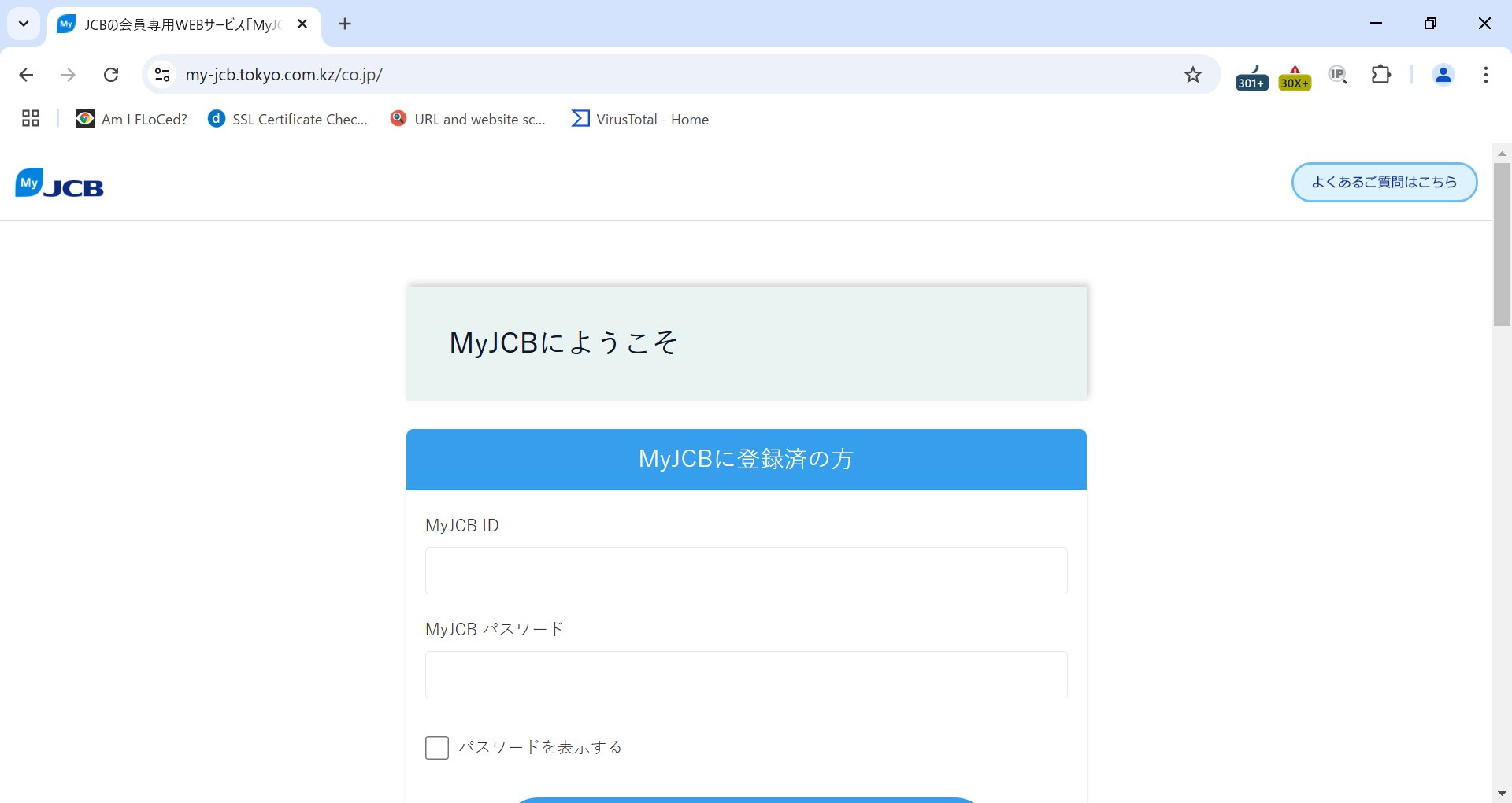Focus the MyJCB パスワード input field

(747, 675)
